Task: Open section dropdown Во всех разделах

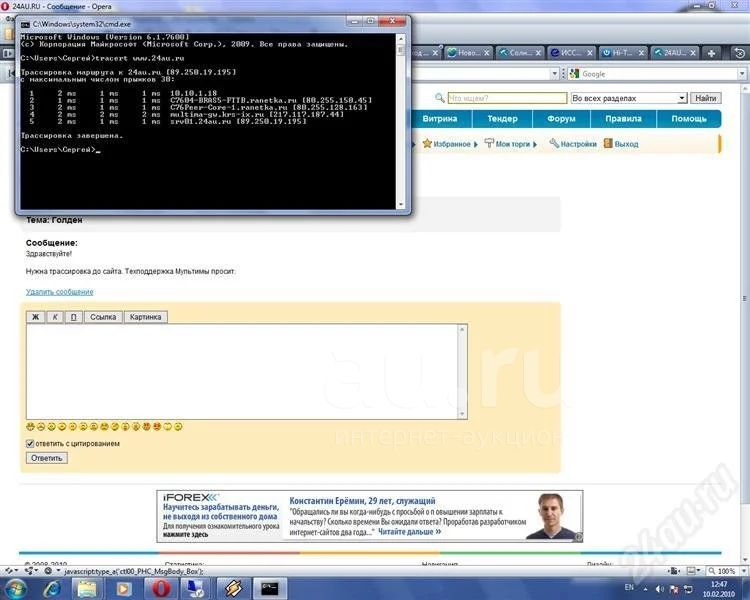Action: point(682,98)
